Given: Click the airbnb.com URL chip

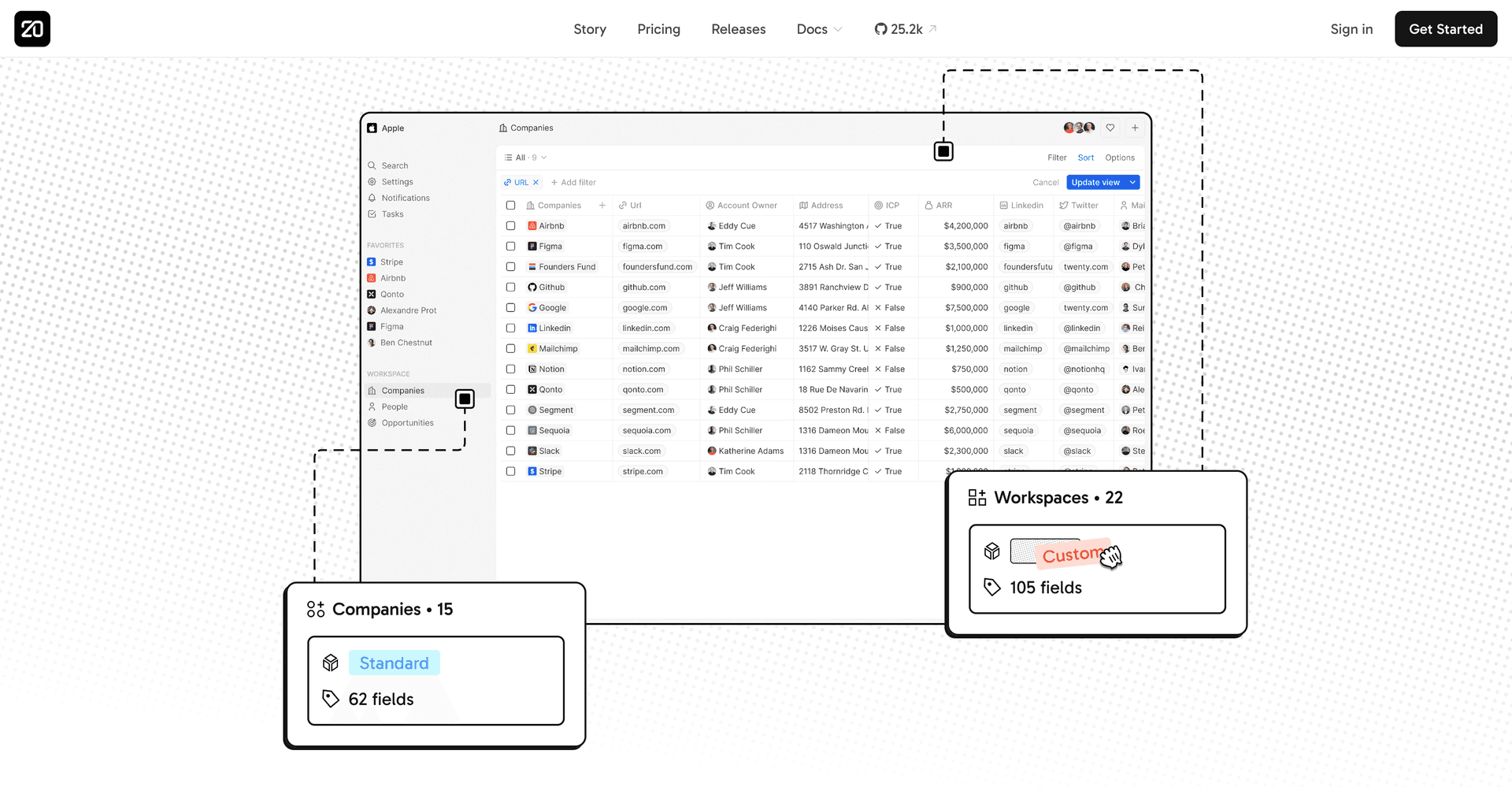Looking at the screenshot, I should click(x=644, y=226).
